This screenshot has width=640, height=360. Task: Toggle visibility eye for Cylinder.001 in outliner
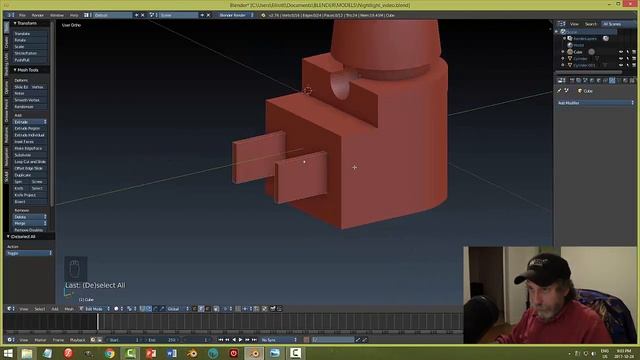tap(621, 65)
